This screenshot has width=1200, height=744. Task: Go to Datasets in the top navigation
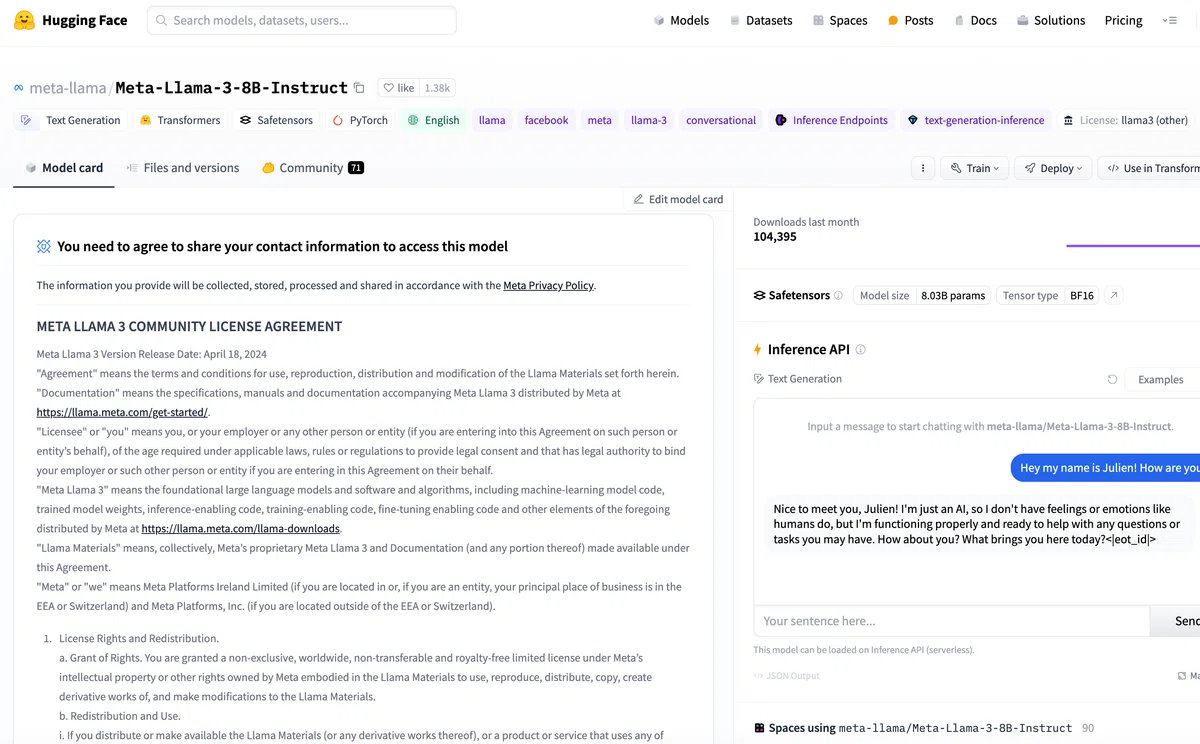[761, 20]
